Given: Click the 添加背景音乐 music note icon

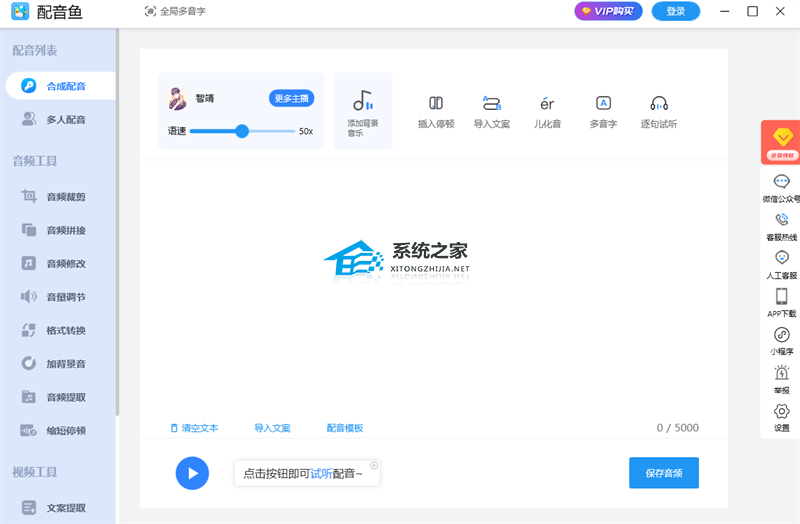Looking at the screenshot, I should point(363,101).
